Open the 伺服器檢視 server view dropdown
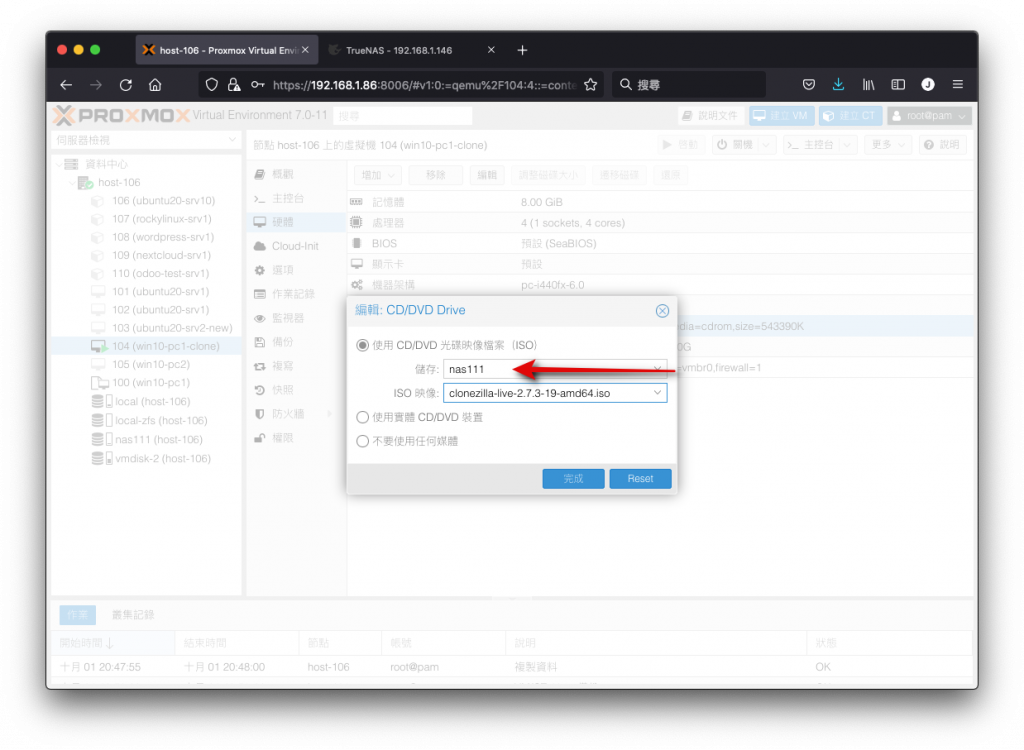1024x750 pixels. 146,140
